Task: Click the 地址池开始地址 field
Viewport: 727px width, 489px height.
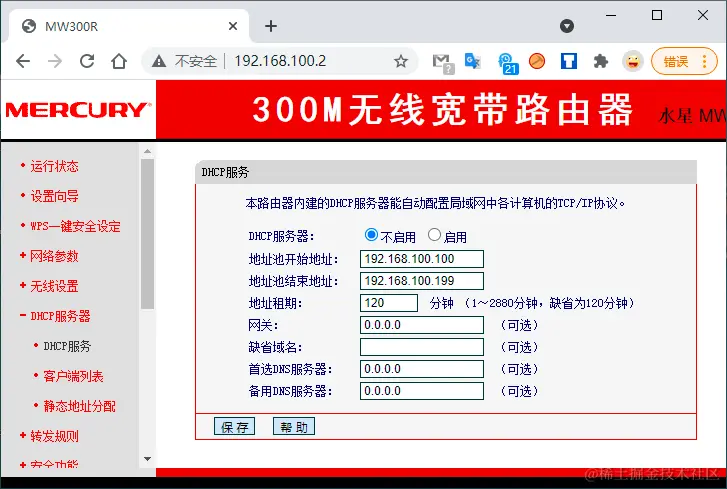Action: pos(421,259)
